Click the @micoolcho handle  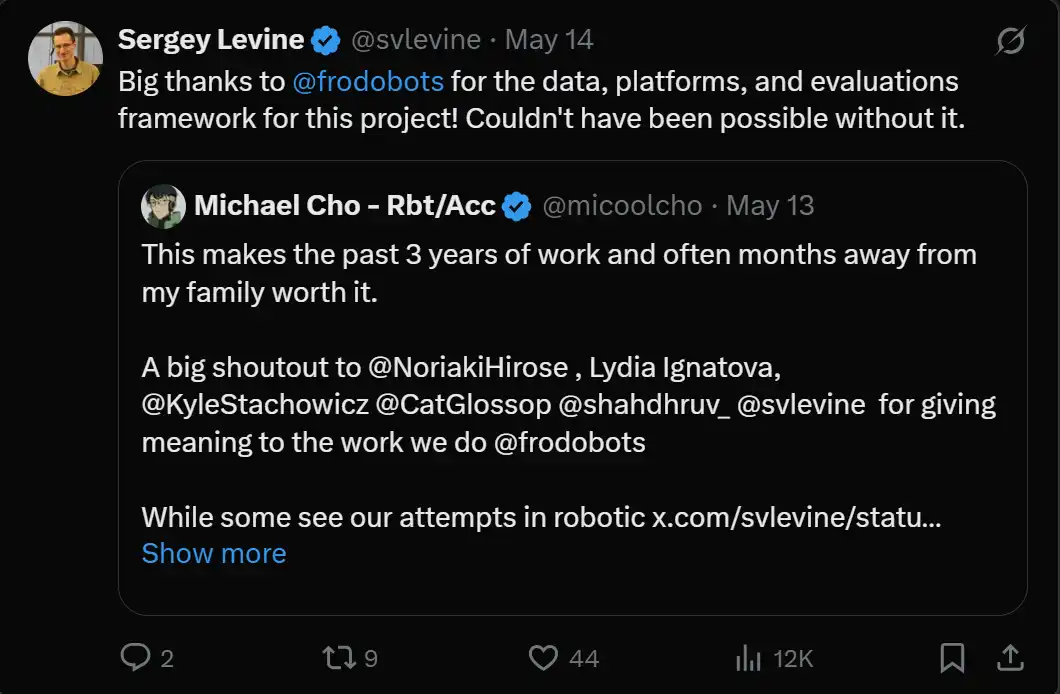pyautogui.click(x=622, y=206)
